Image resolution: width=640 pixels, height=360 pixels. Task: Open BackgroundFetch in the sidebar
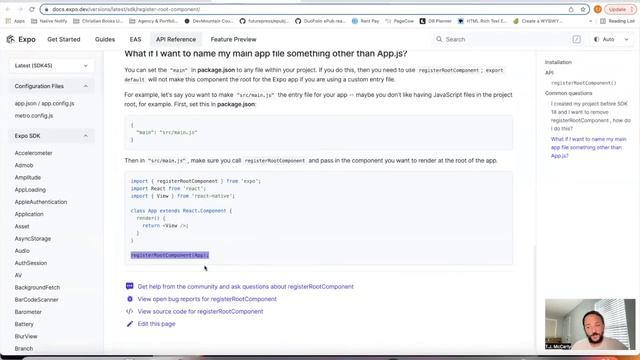pos(37,287)
